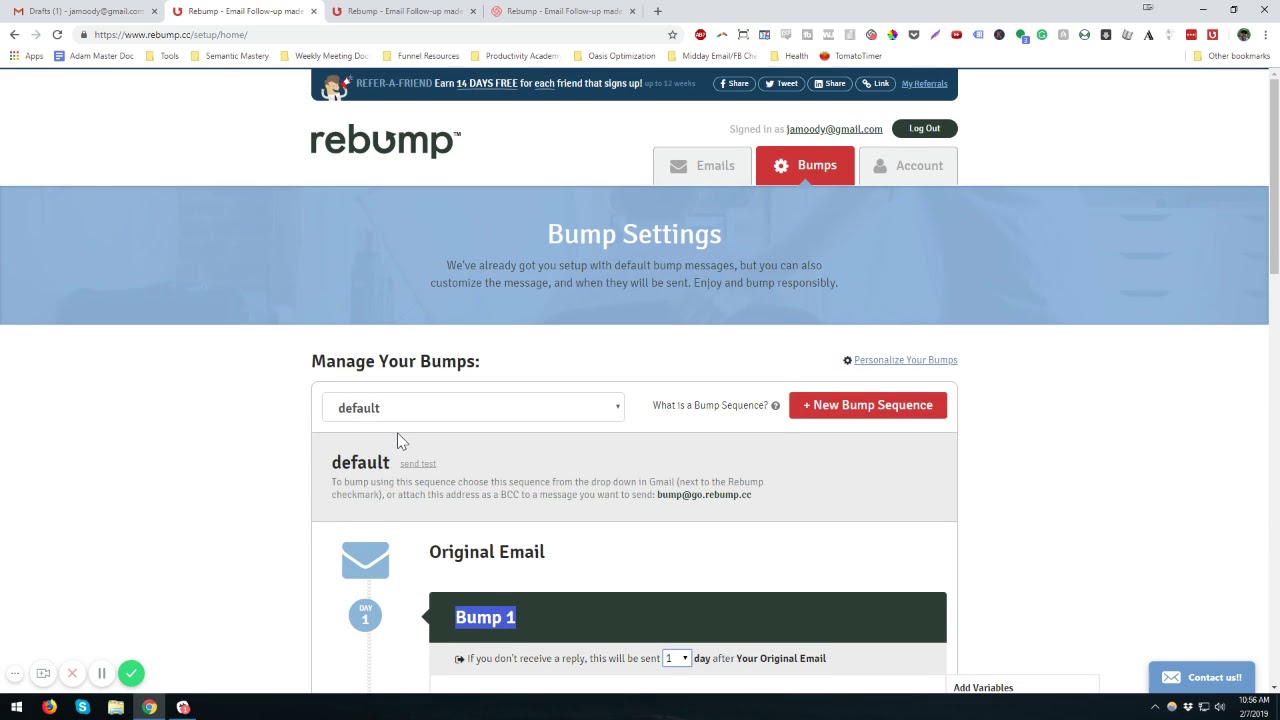The height and width of the screenshot is (720, 1280).
Task: Switch to the Gmail Drafts browser tab
Action: [85, 11]
